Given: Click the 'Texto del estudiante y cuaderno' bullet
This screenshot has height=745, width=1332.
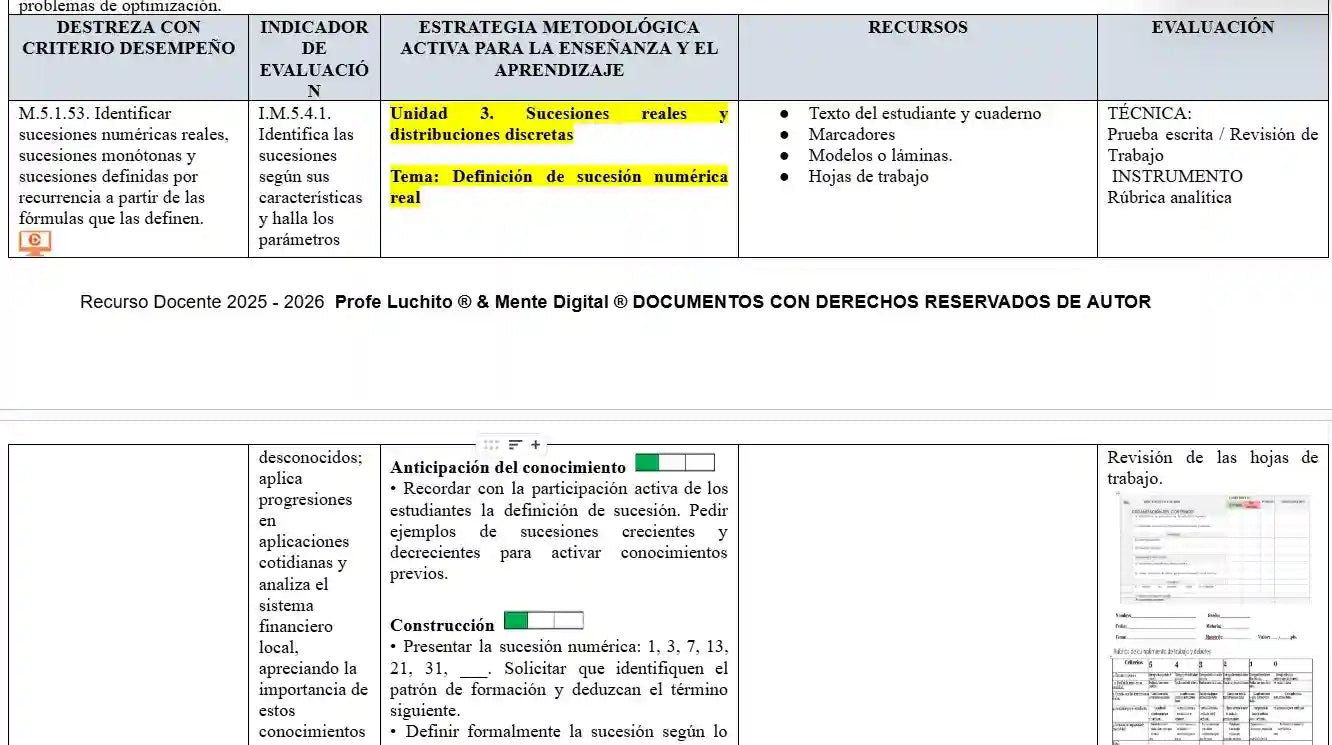Looking at the screenshot, I should coord(924,114).
